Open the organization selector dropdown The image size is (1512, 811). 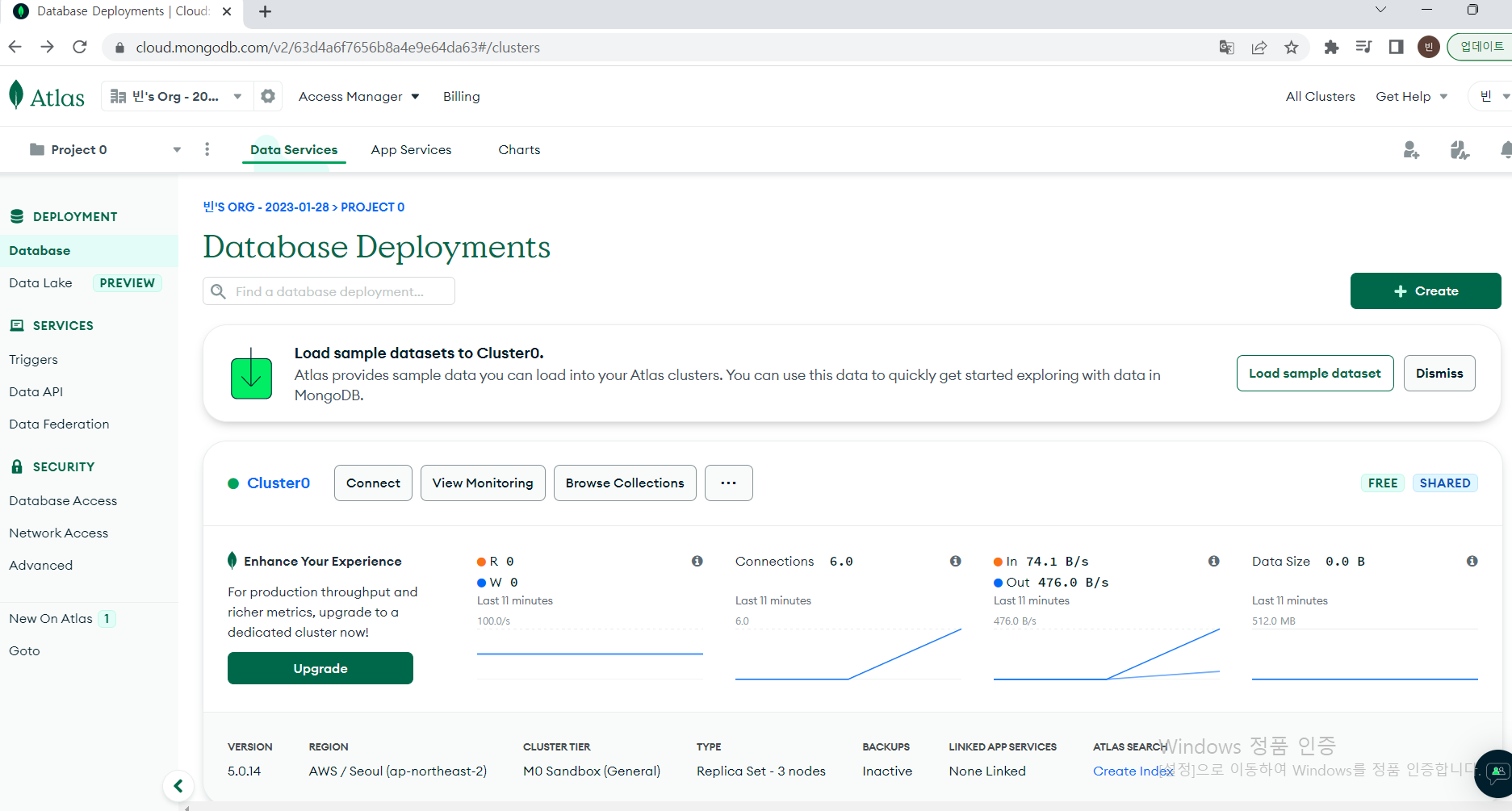tap(175, 96)
